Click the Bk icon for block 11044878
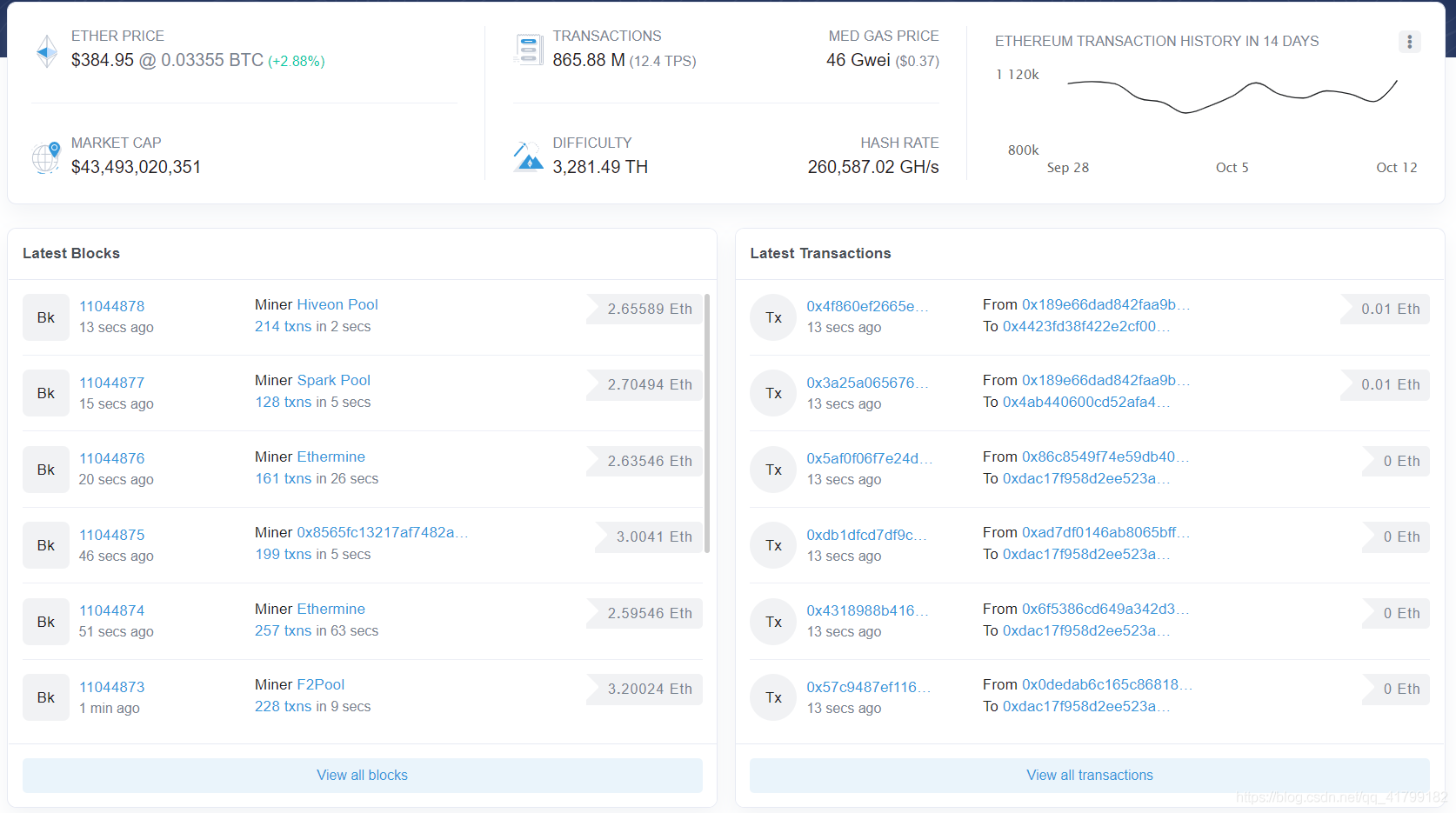Viewport: 1456px width, 813px height. click(x=46, y=317)
